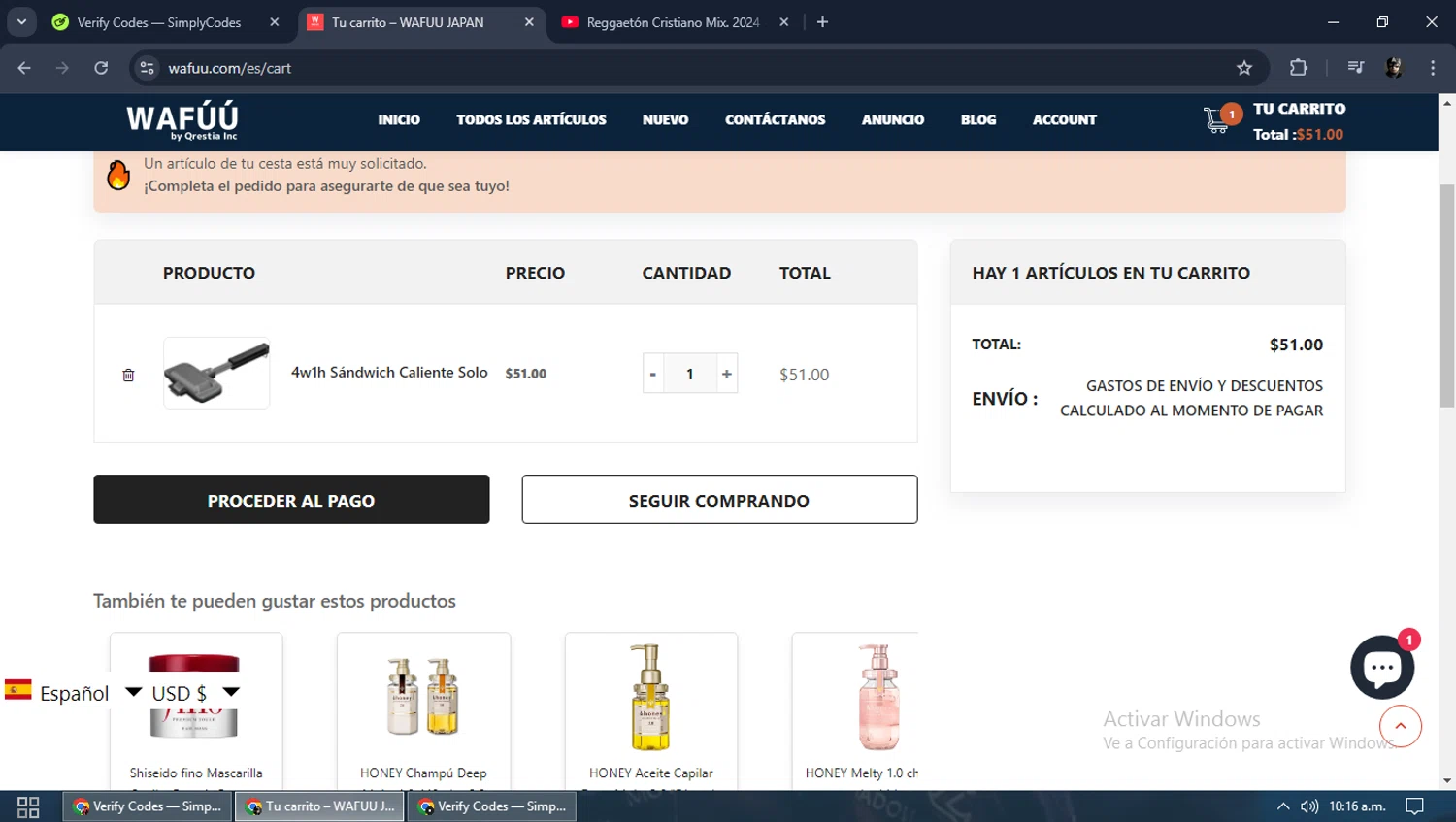Image resolution: width=1456 pixels, height=822 pixels.
Task: Open Chrome three-dot menu
Action: (1433, 68)
